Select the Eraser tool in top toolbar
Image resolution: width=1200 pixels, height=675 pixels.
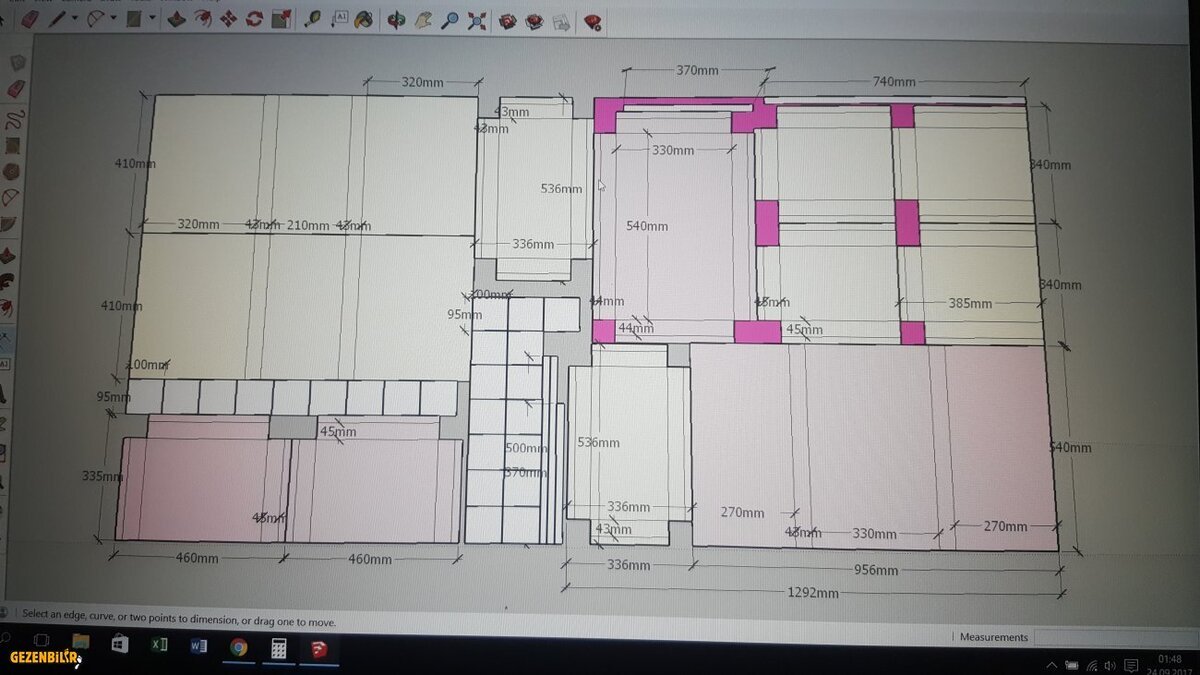pos(30,18)
